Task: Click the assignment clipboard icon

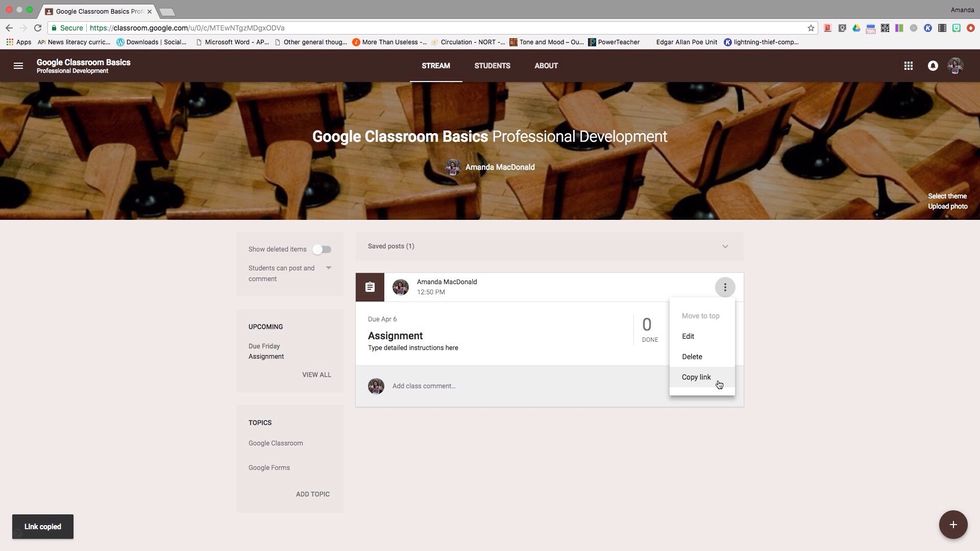Action: [370, 287]
